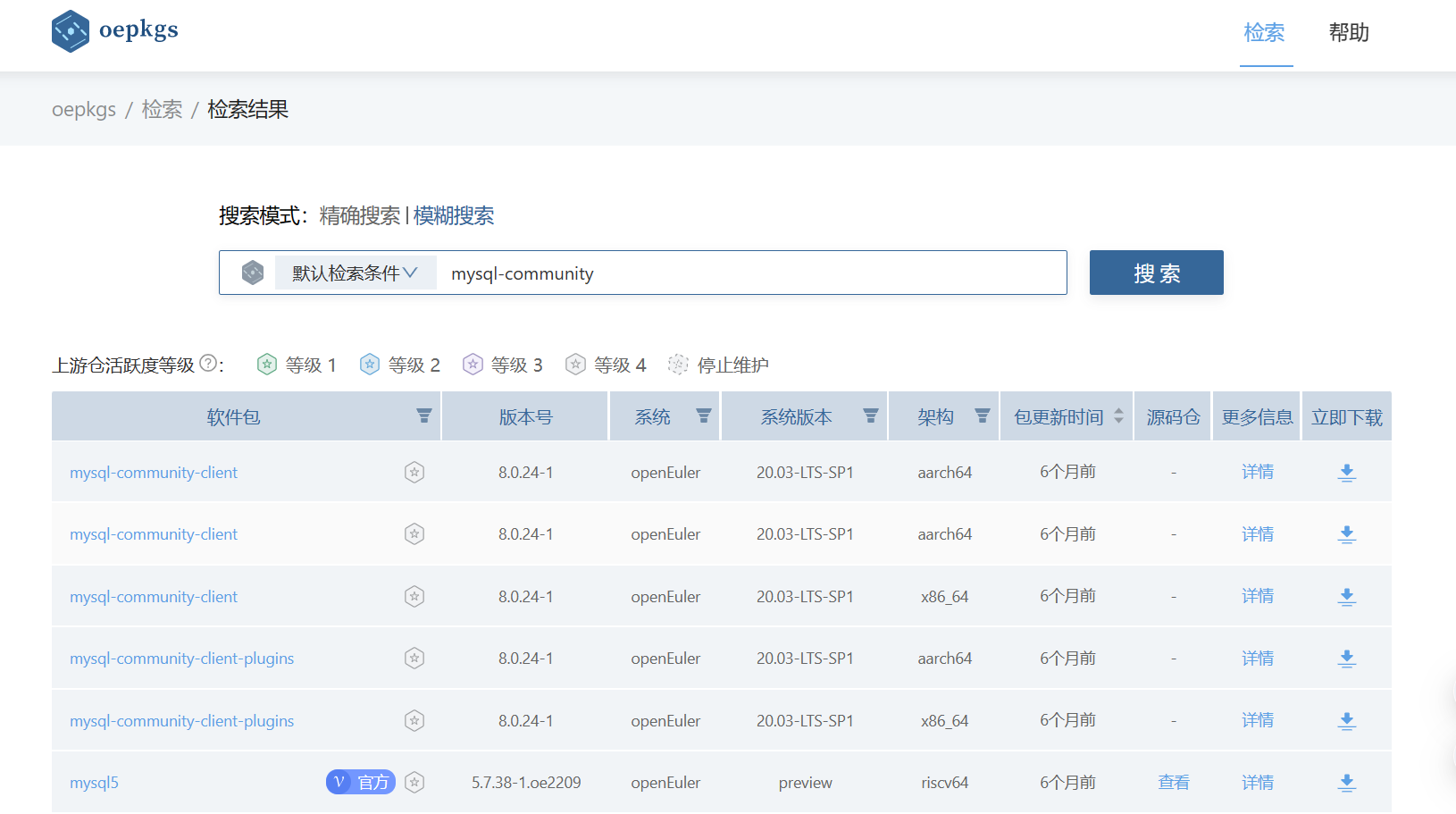Open filter icon in 架构 column header
The height and width of the screenshot is (814, 1456).
click(982, 416)
